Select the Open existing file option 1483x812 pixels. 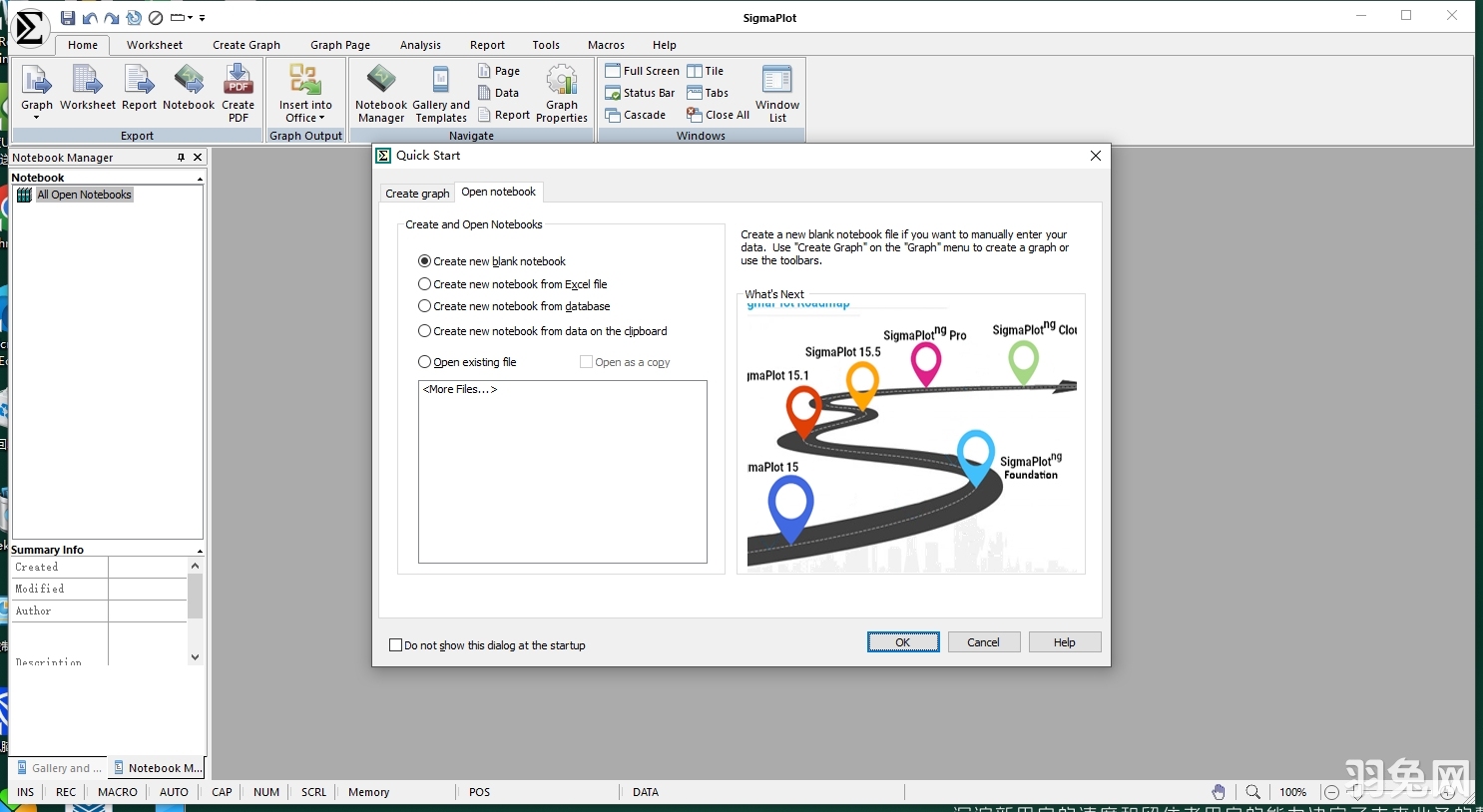tap(425, 362)
